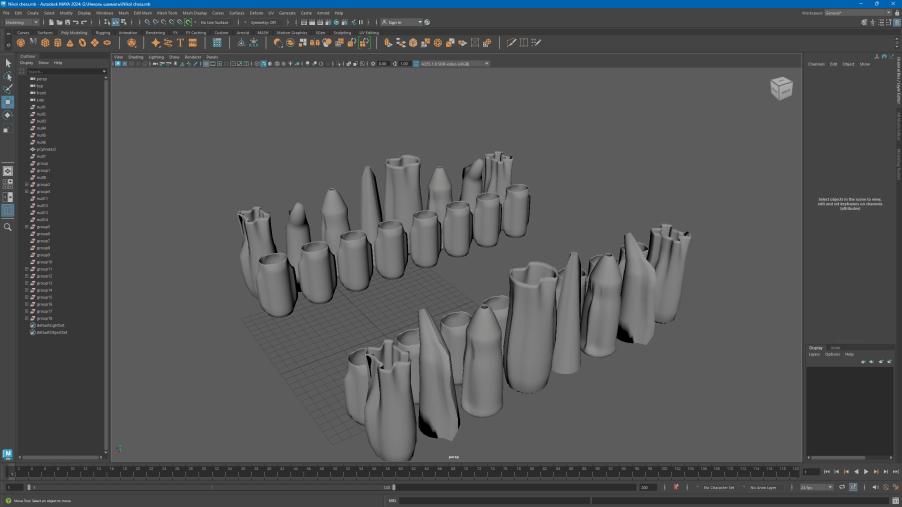Open the Edit Mesh menu
902x507 pixels.
[x=143, y=13]
